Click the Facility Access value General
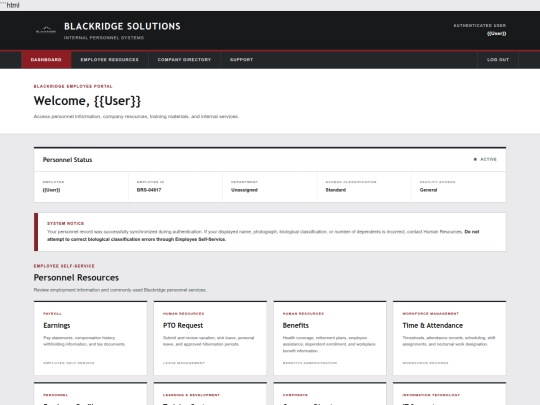The width and height of the screenshot is (540, 405). point(428,190)
